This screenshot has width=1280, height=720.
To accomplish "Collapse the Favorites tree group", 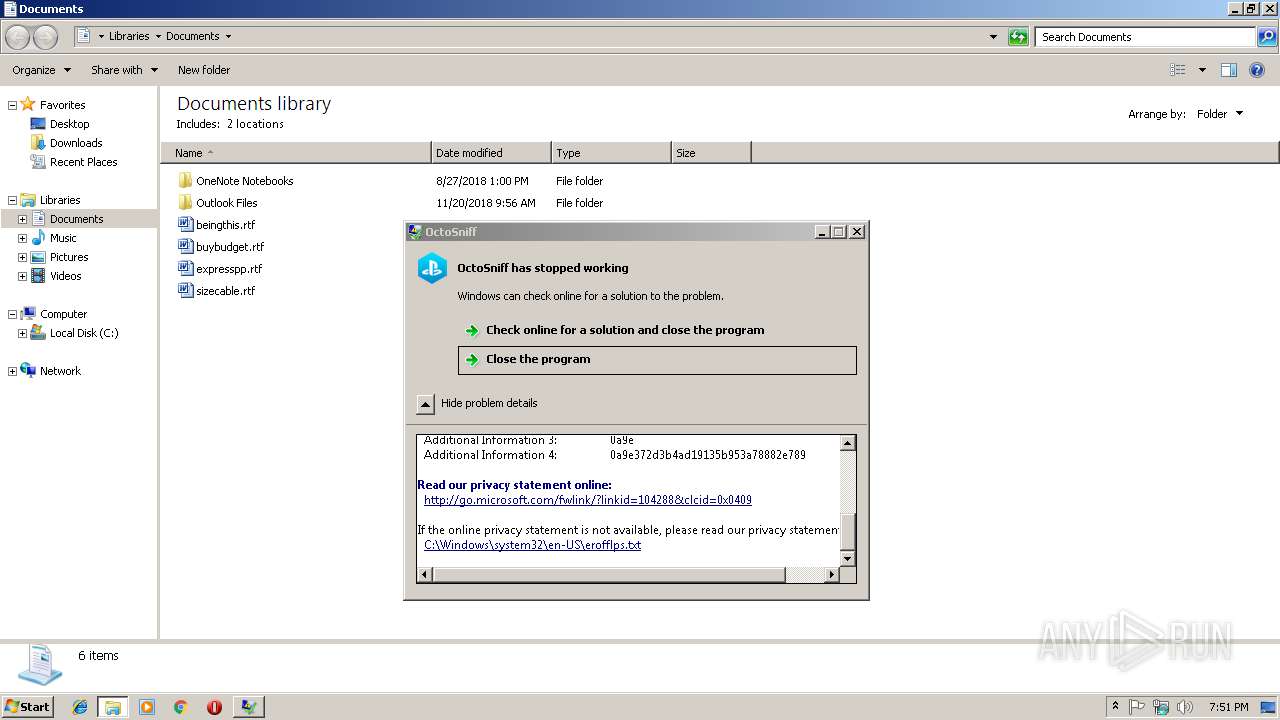I will (x=12, y=105).
